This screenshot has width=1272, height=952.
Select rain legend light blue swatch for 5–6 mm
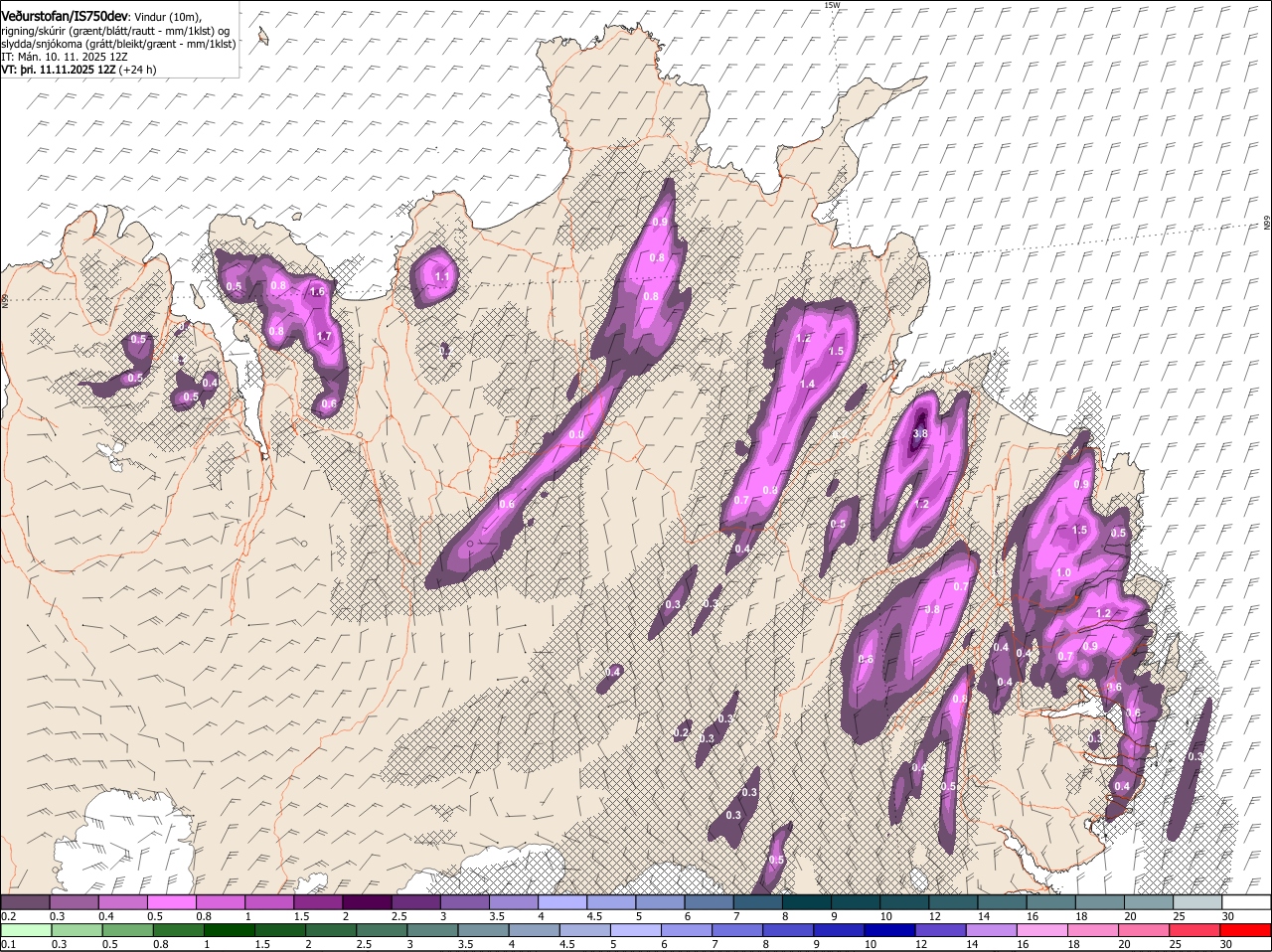(636, 930)
